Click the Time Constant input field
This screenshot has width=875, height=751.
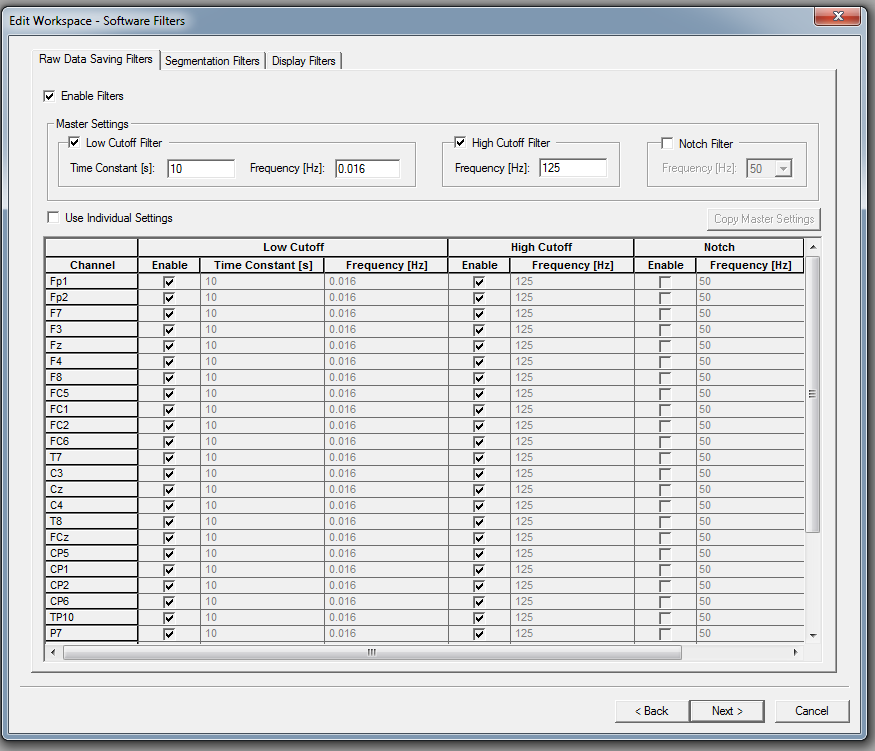click(201, 169)
